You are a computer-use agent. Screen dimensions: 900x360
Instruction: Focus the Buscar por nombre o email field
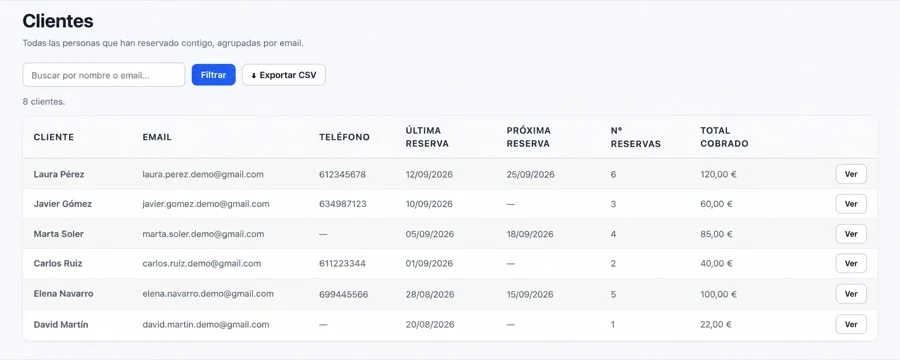(104, 75)
